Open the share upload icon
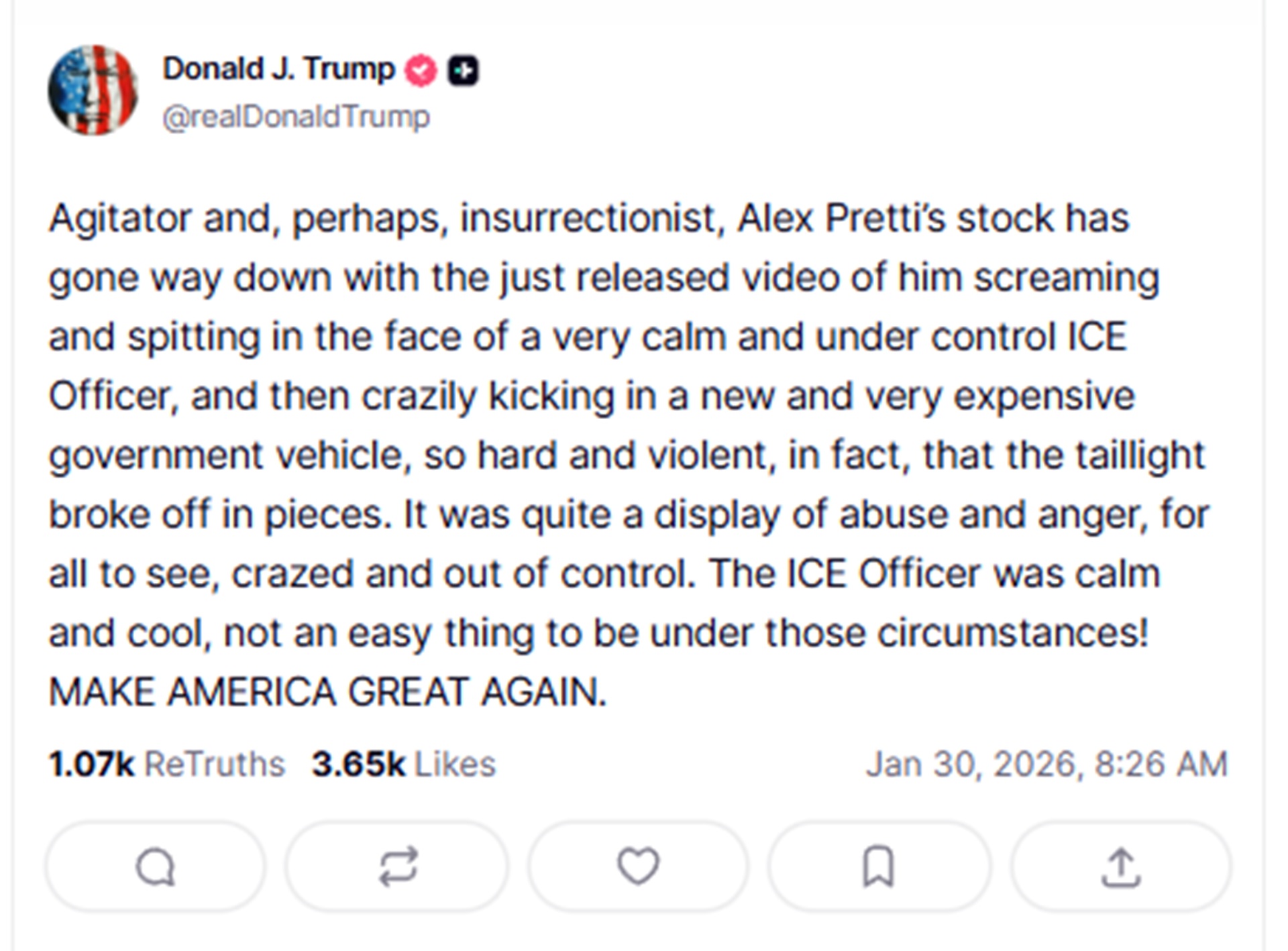Viewport: 1288px width, 951px height. (1120, 866)
